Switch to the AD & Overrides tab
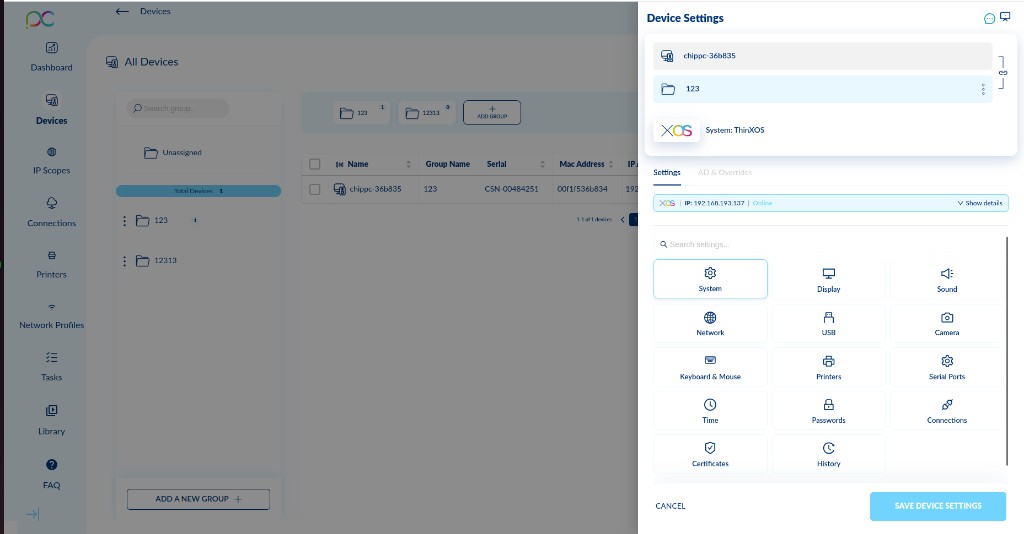 pyautogui.click(x=725, y=172)
